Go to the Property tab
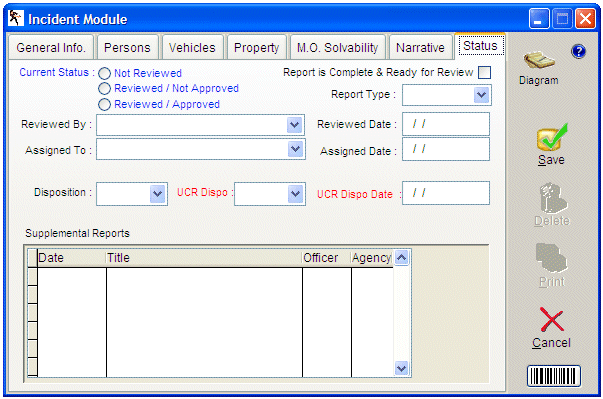Screen dimensions: 603x399 click(x=257, y=48)
